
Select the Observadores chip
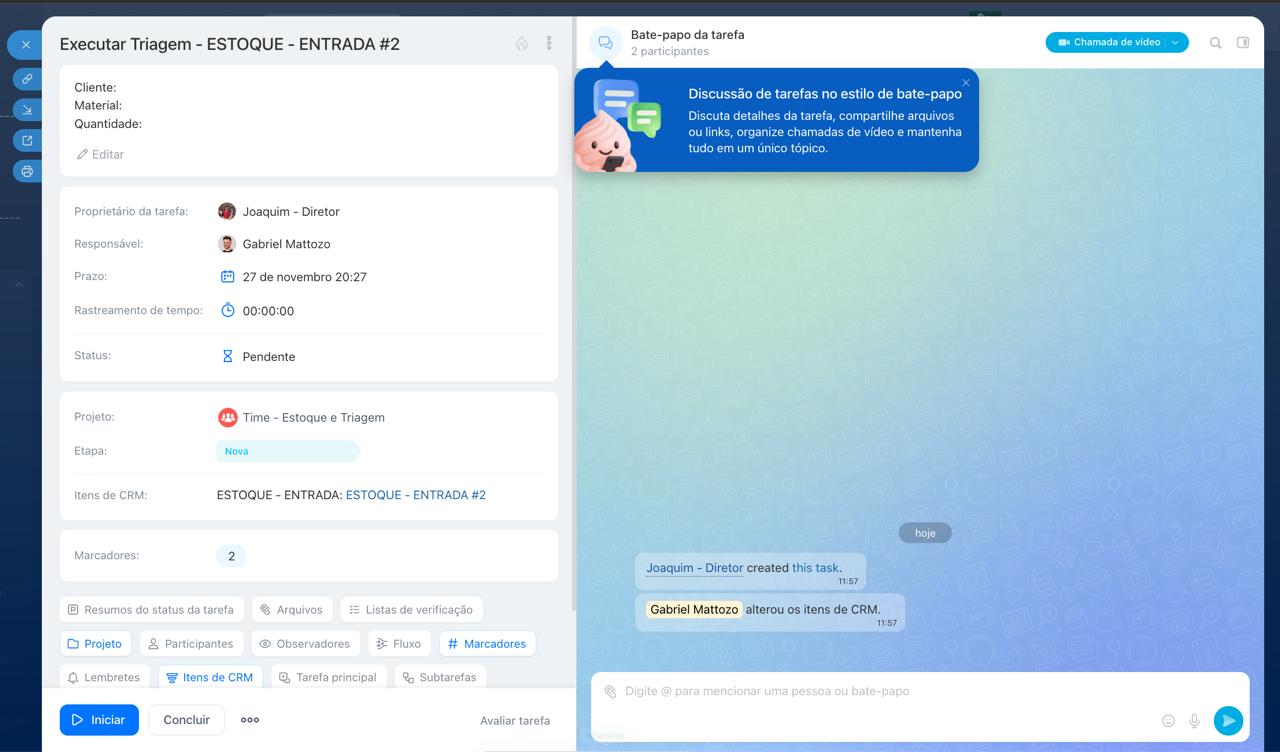pos(304,644)
